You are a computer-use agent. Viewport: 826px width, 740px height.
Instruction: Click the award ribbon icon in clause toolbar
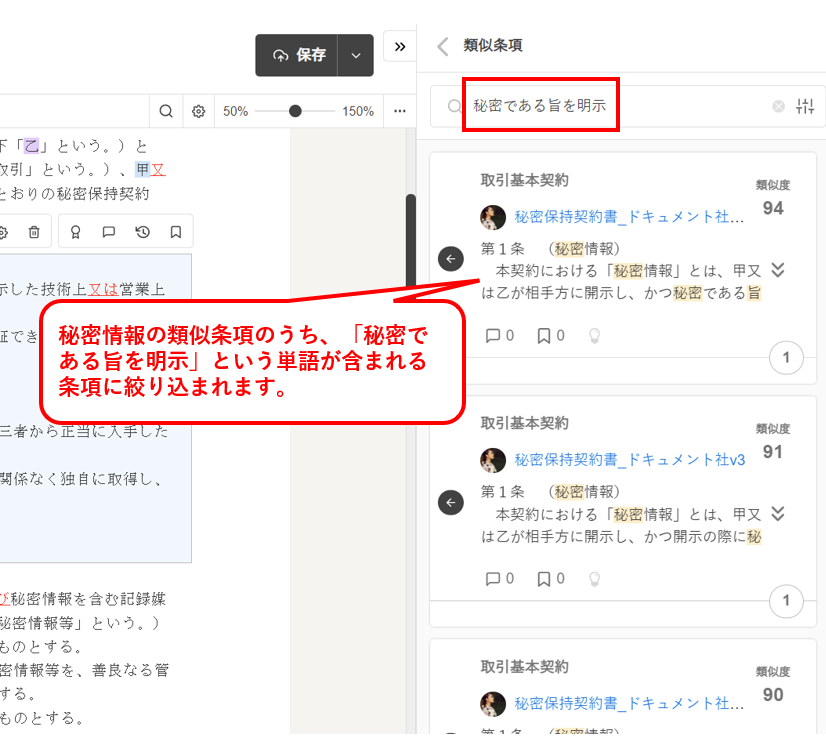75,232
